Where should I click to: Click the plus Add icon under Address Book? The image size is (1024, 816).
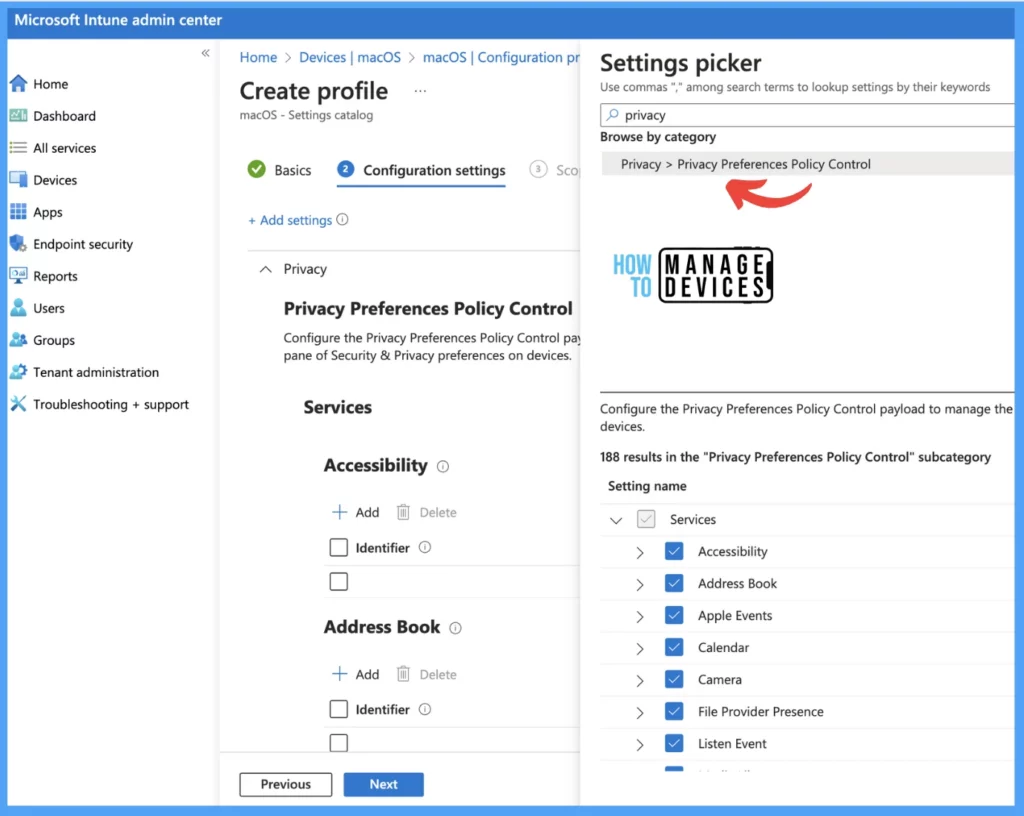click(339, 674)
